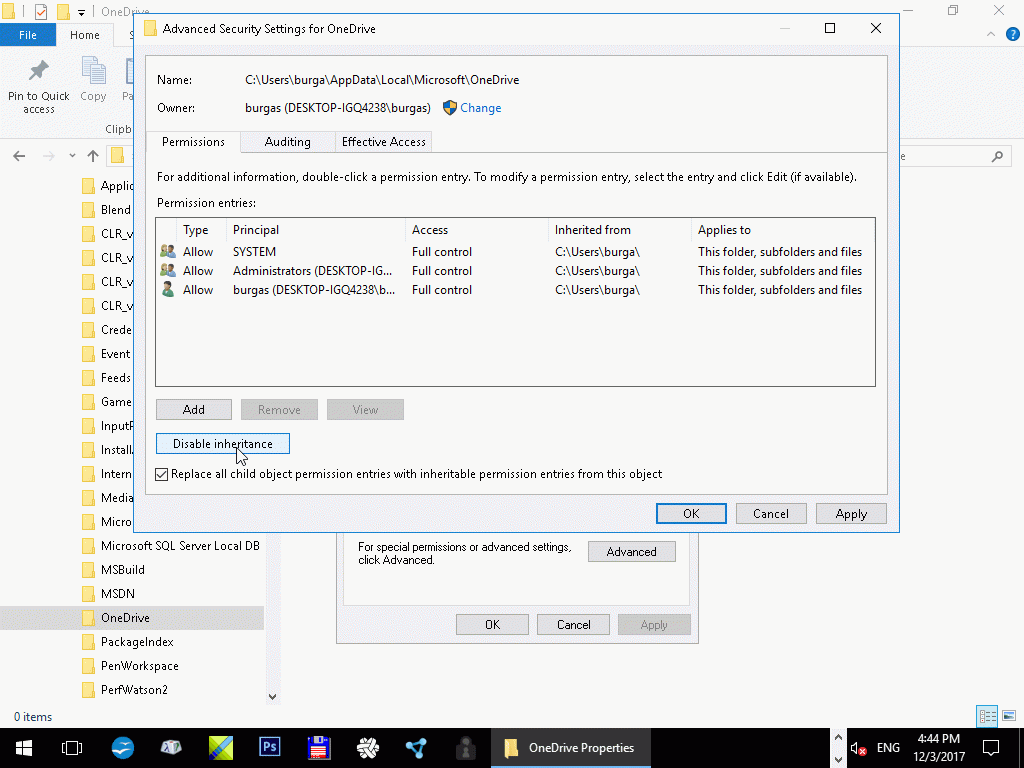Go up one folder level
Viewport: 1024px width, 768px height.
coord(93,156)
